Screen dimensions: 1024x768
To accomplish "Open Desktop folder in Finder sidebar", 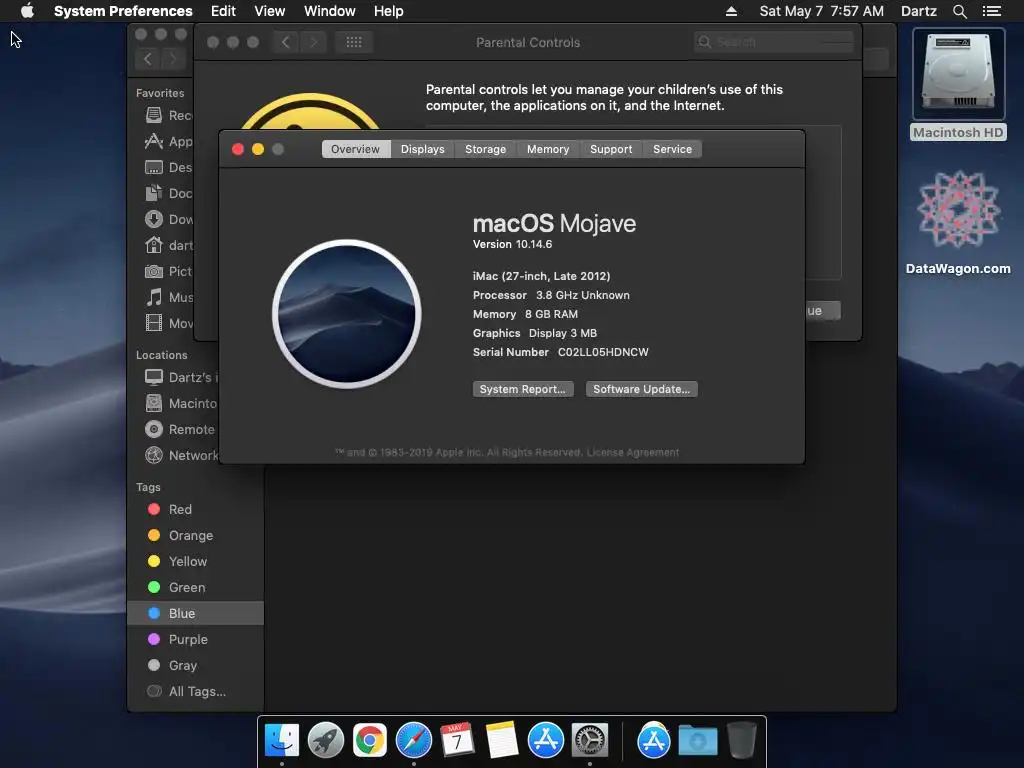I will pyautogui.click(x=169, y=167).
